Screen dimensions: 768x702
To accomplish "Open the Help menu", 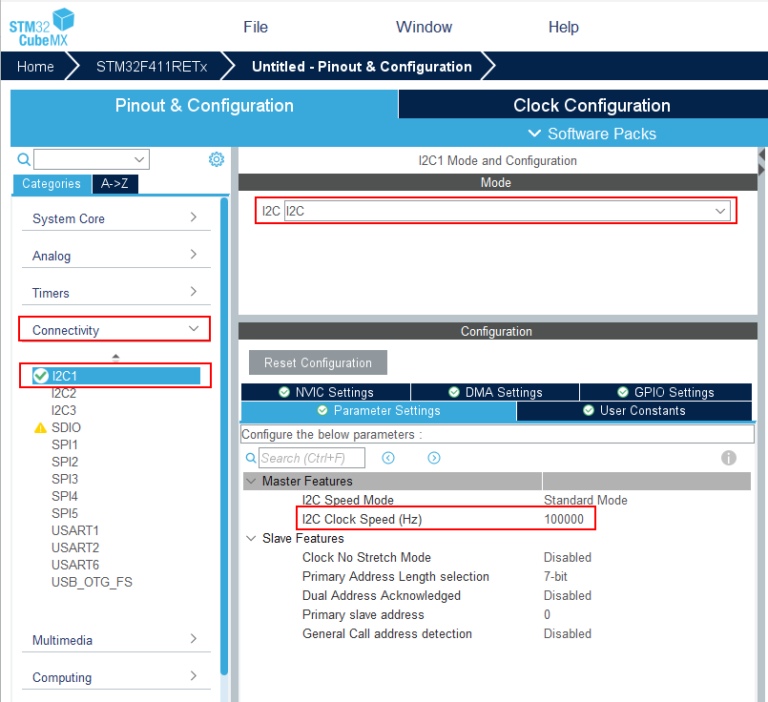I will click(x=563, y=27).
